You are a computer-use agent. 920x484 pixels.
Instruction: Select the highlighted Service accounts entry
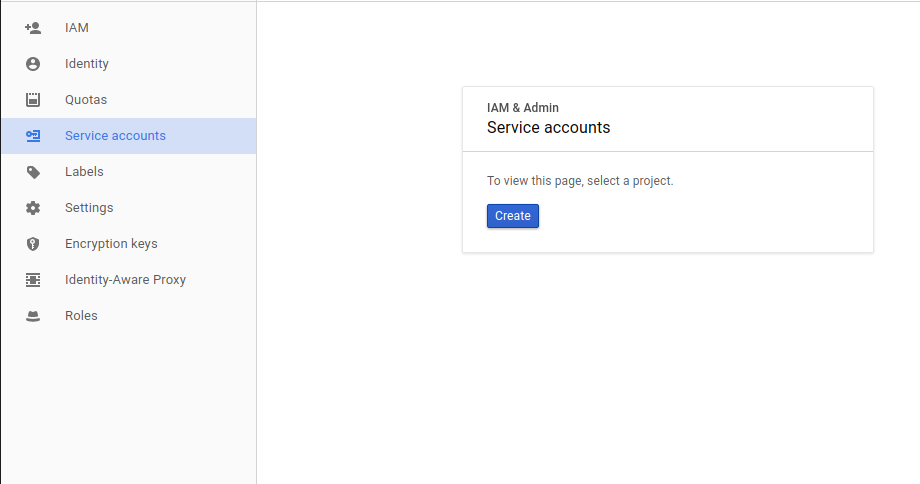pyautogui.click(x=128, y=136)
